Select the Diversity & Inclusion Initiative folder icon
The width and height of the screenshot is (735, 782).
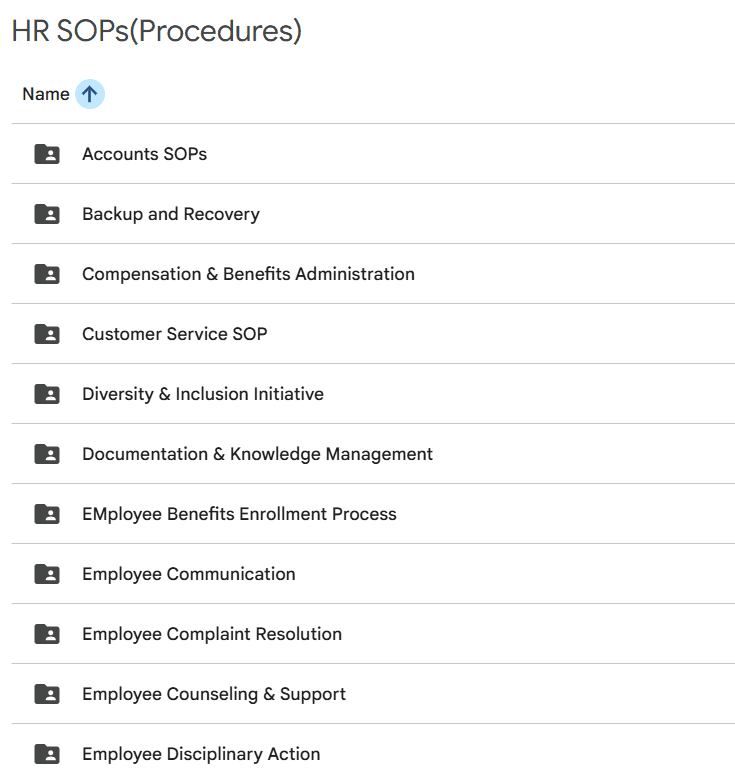pyautogui.click(x=47, y=394)
